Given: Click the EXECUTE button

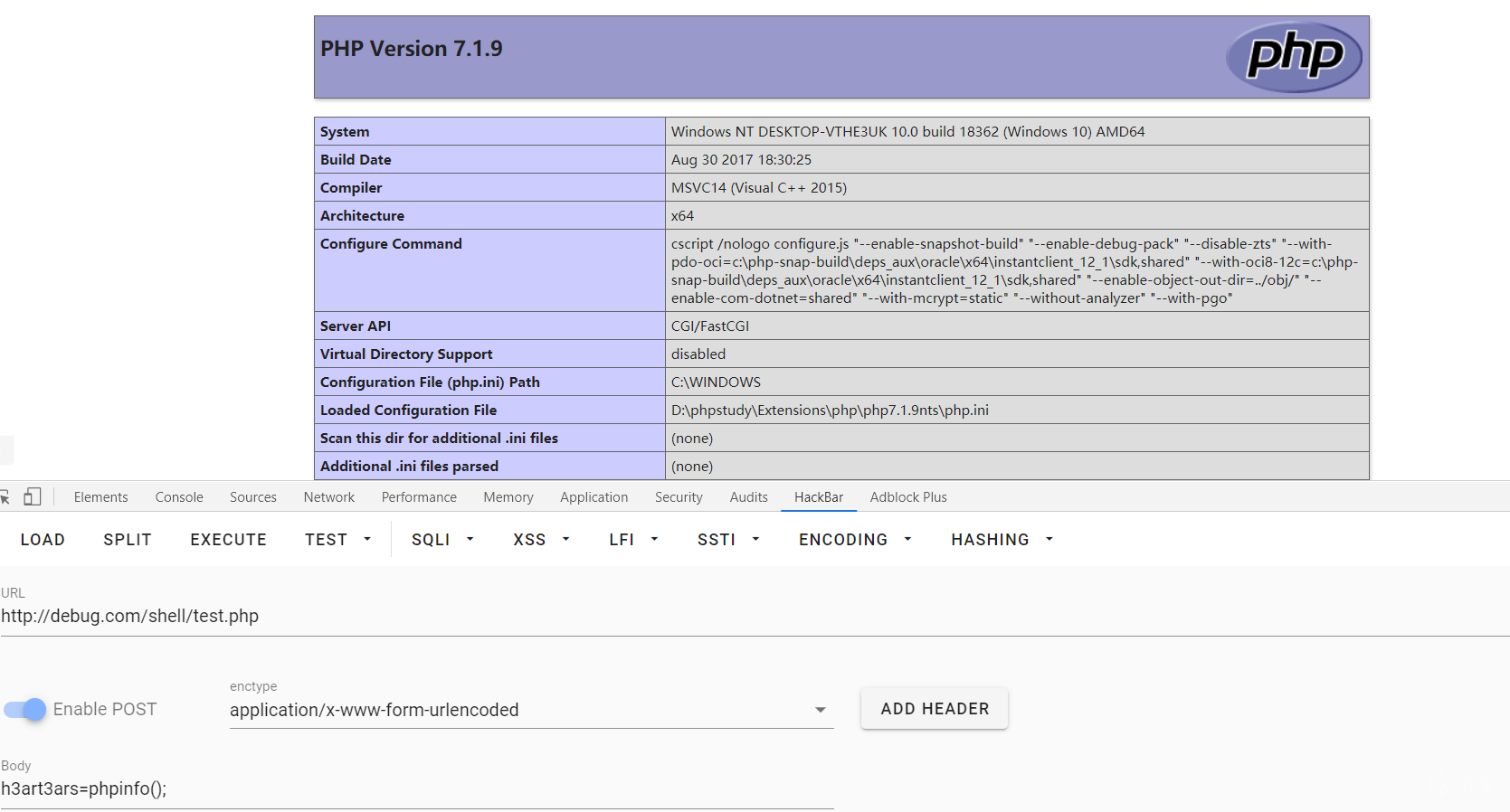Looking at the screenshot, I should [x=228, y=540].
